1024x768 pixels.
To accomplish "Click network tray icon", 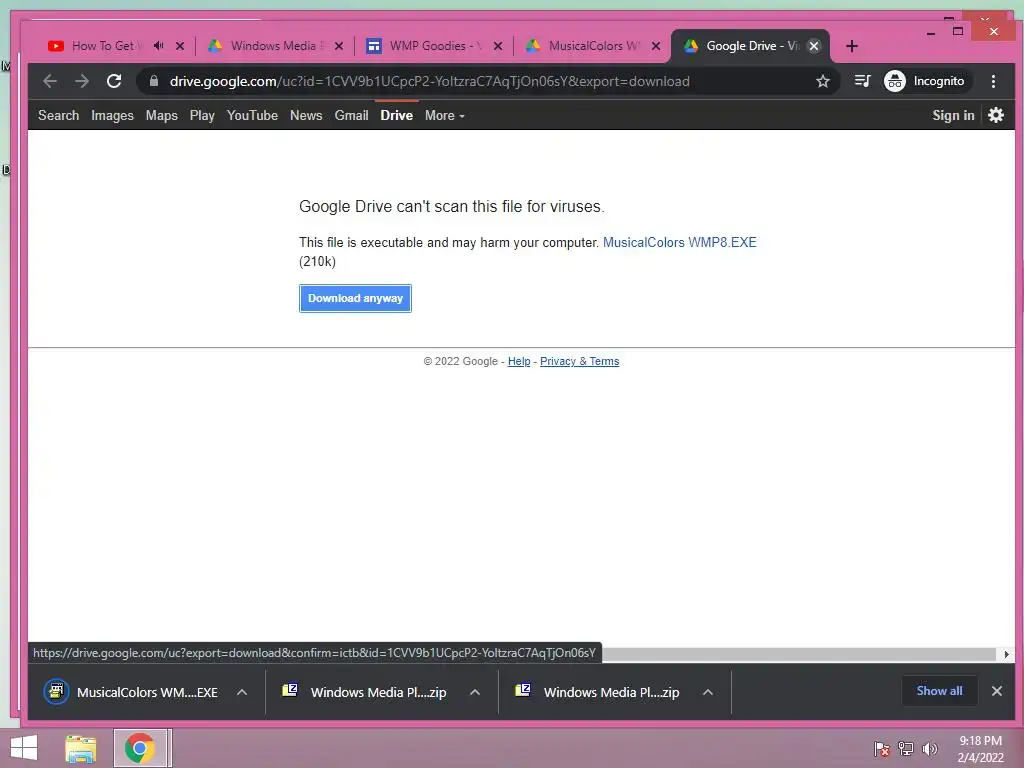I will click(906, 749).
